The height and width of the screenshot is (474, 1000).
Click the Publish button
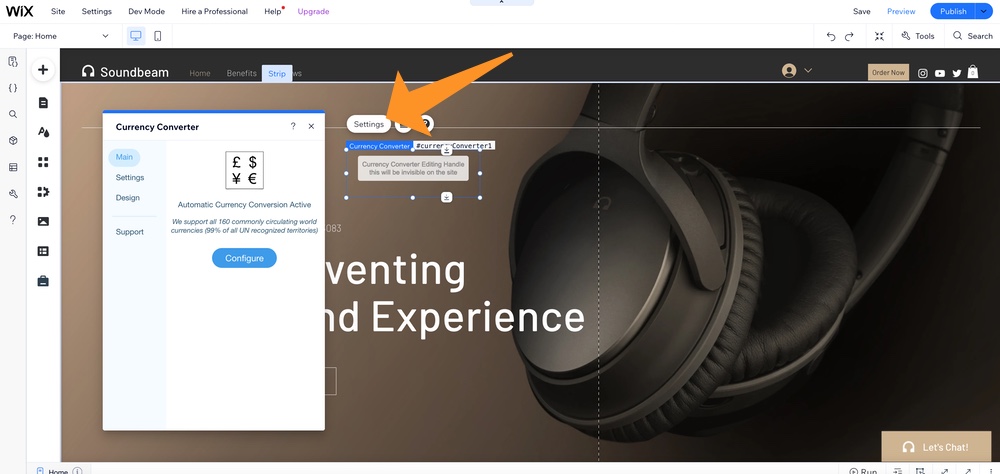953,11
